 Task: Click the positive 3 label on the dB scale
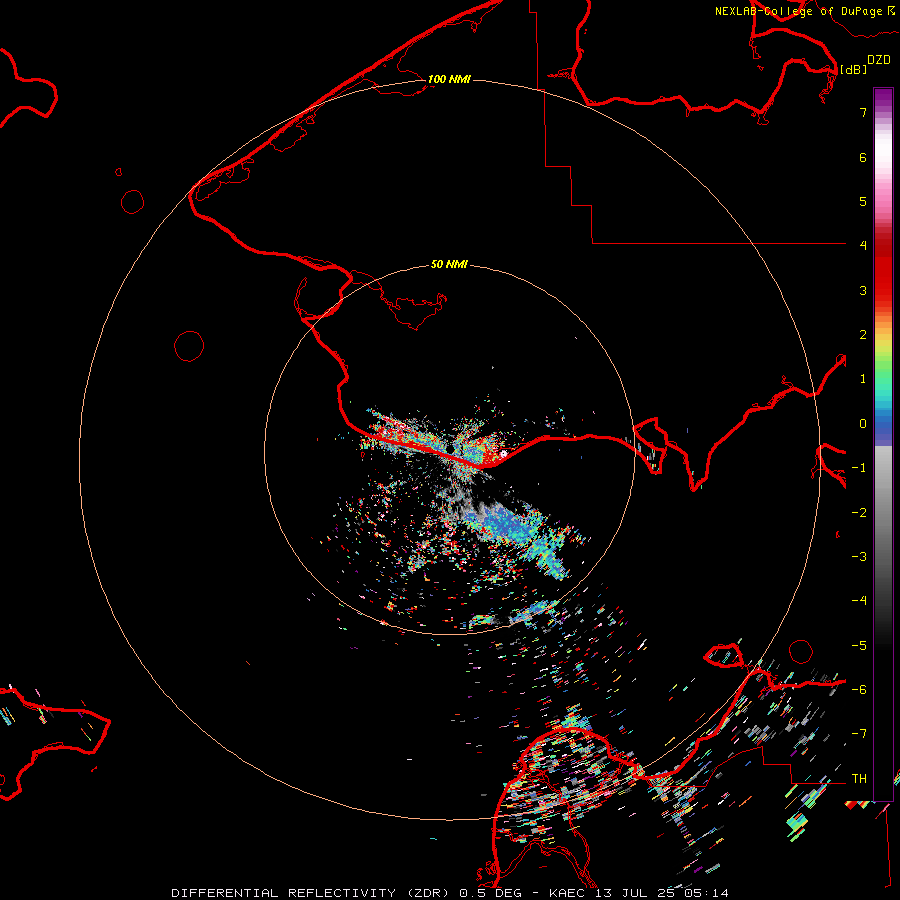coord(863,290)
